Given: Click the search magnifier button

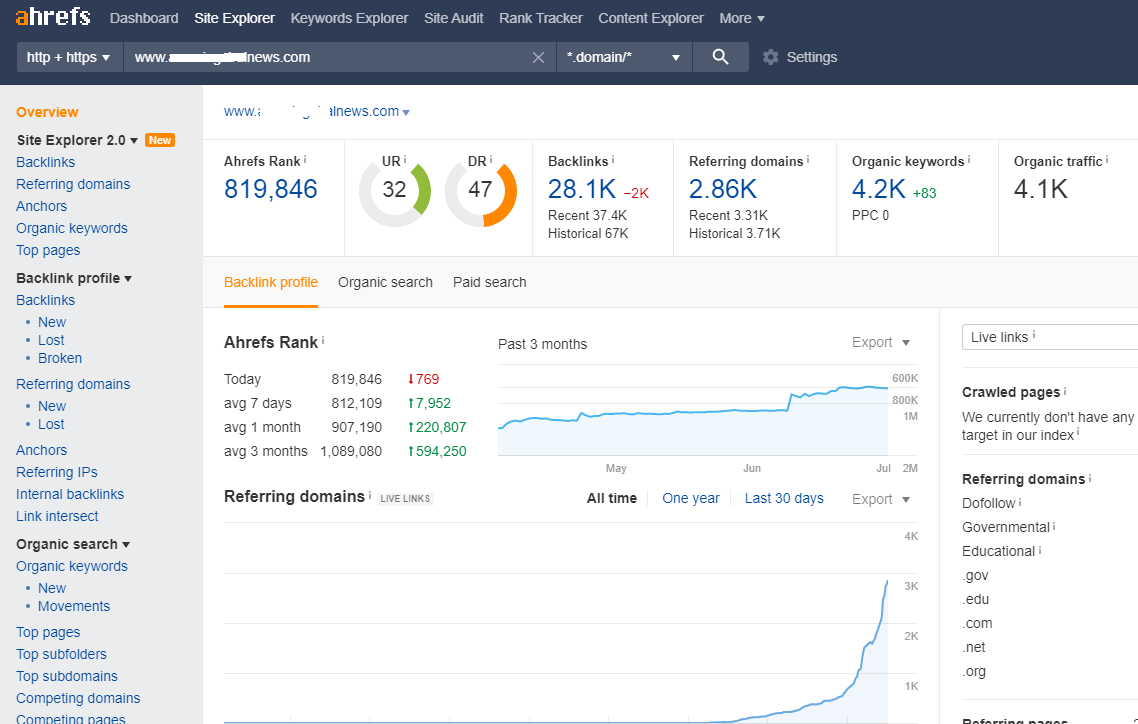Looking at the screenshot, I should [x=720, y=57].
